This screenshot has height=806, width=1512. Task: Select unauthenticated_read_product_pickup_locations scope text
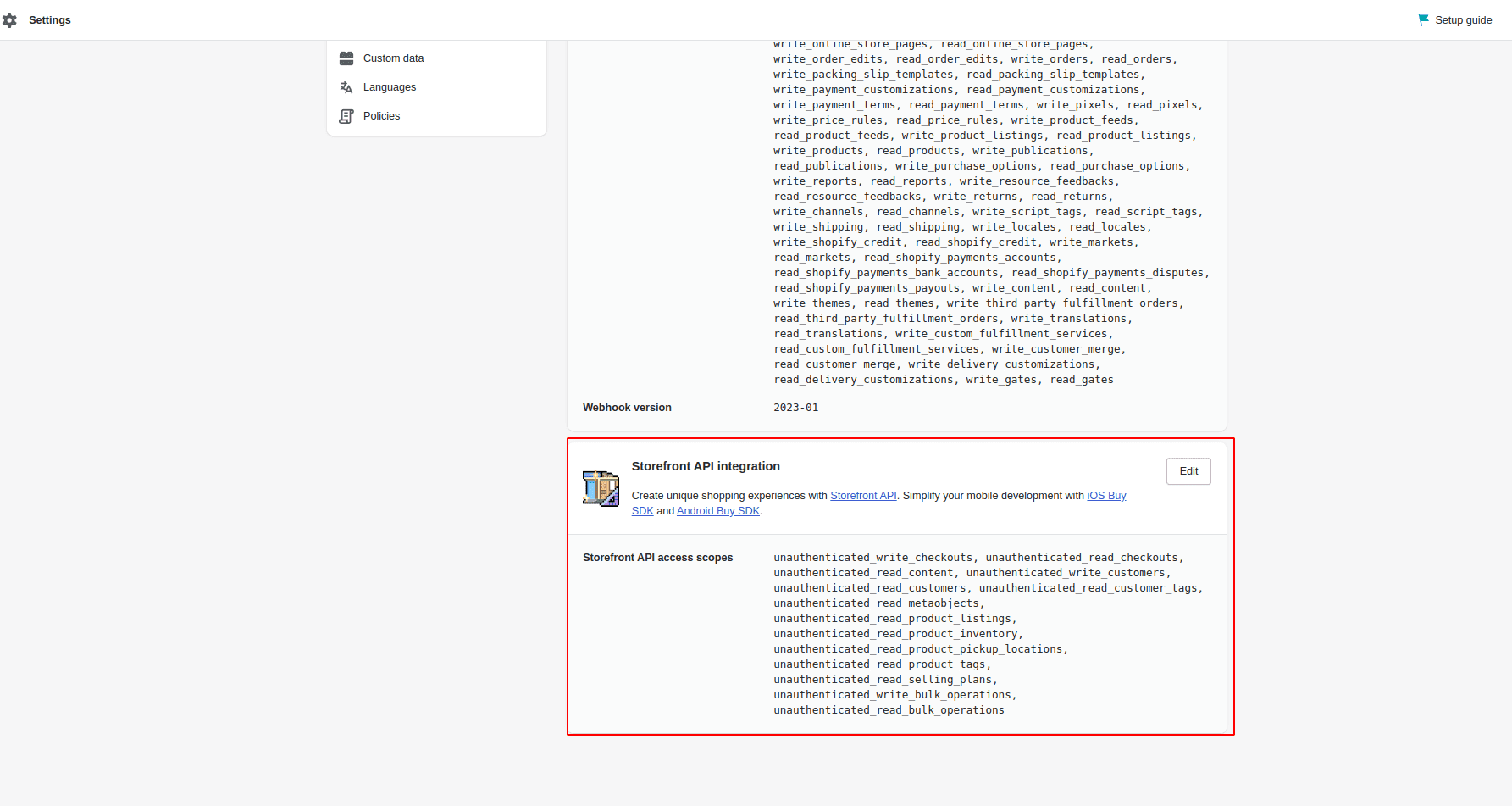pos(918,649)
